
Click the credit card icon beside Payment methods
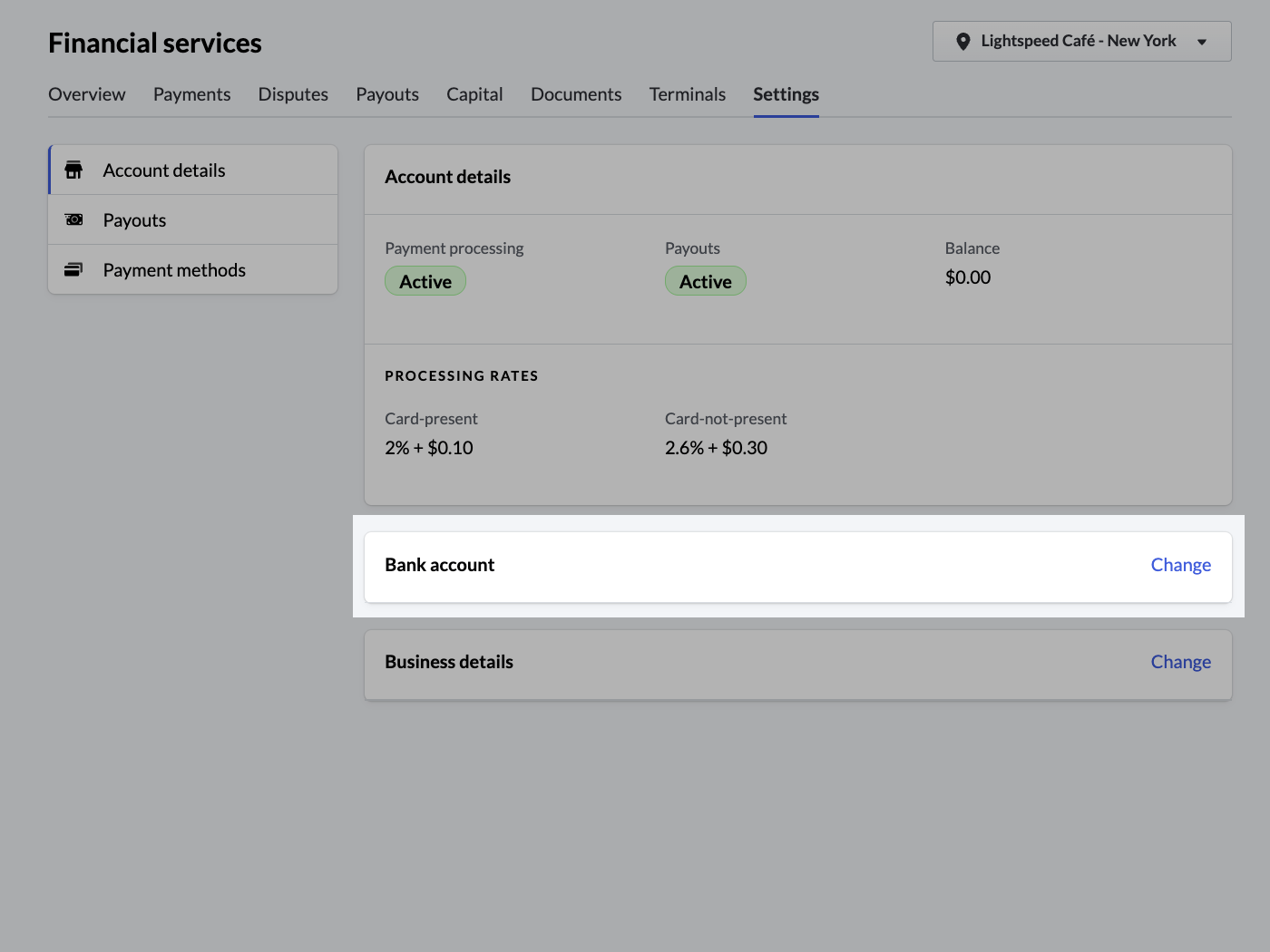pos(73,269)
